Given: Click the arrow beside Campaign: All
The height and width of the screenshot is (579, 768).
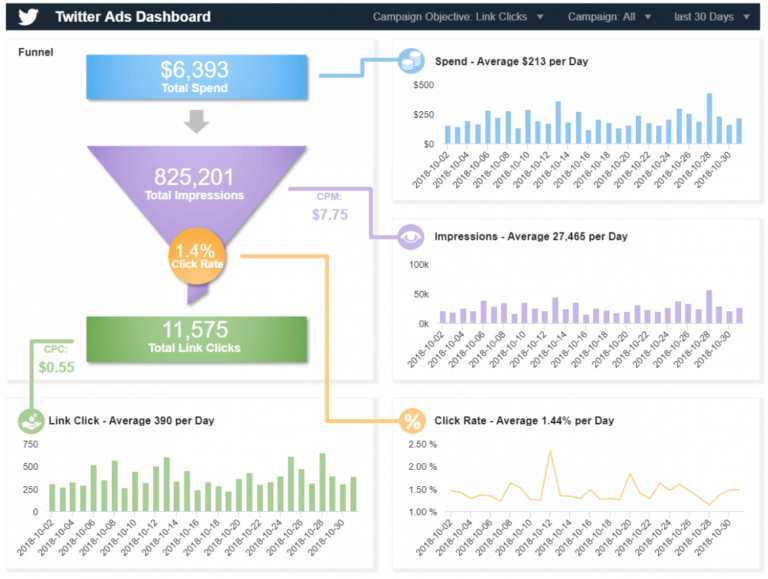Looking at the screenshot, I should point(648,17).
